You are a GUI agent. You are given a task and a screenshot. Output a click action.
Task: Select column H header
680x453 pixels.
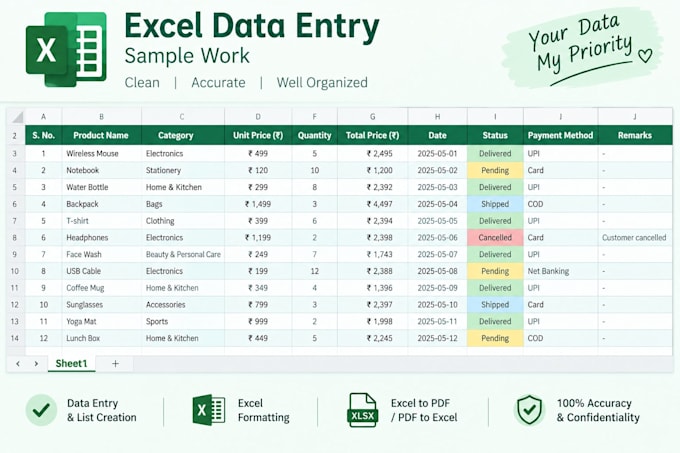pos(438,117)
